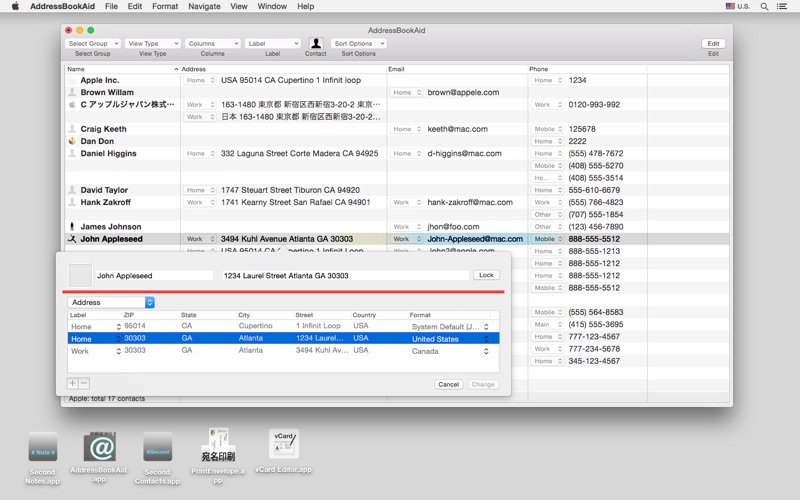Screen dimensions: 800x500
Task: Open the Second Notes.app desktop icon
Action: [43, 447]
